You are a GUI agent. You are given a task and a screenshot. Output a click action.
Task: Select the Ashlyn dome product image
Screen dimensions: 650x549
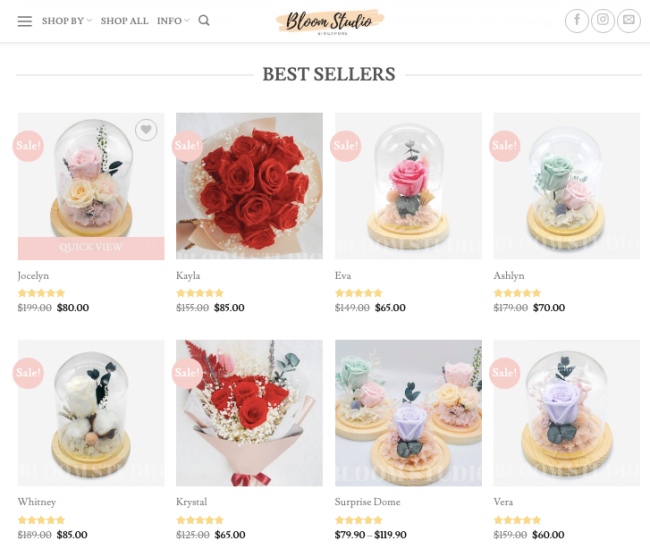pyautogui.click(x=567, y=186)
